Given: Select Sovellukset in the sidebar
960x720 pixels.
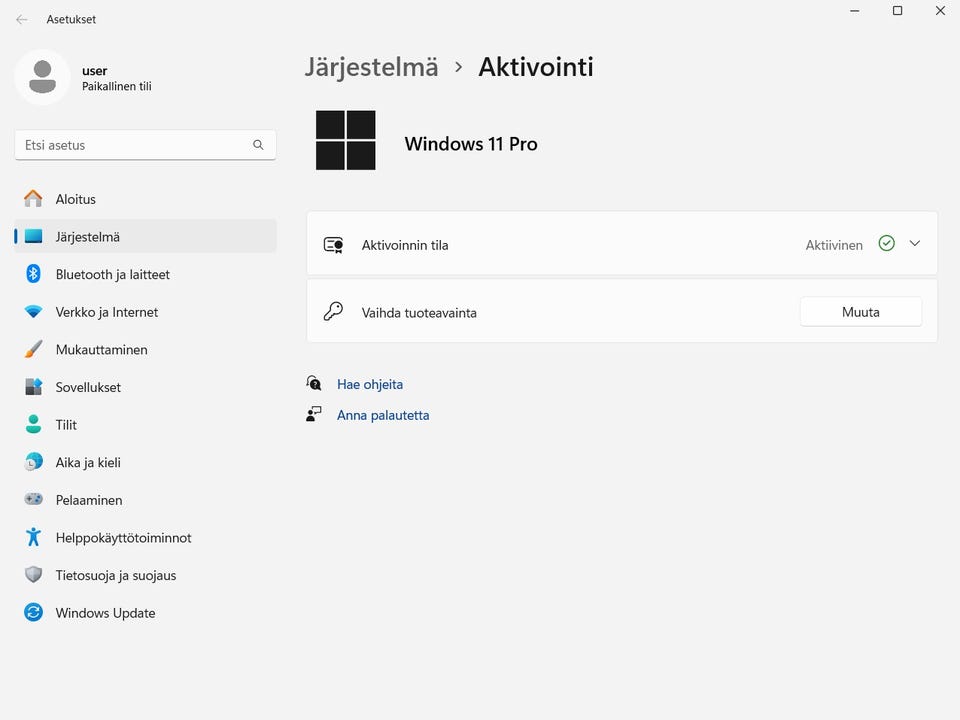Looking at the screenshot, I should click(88, 387).
